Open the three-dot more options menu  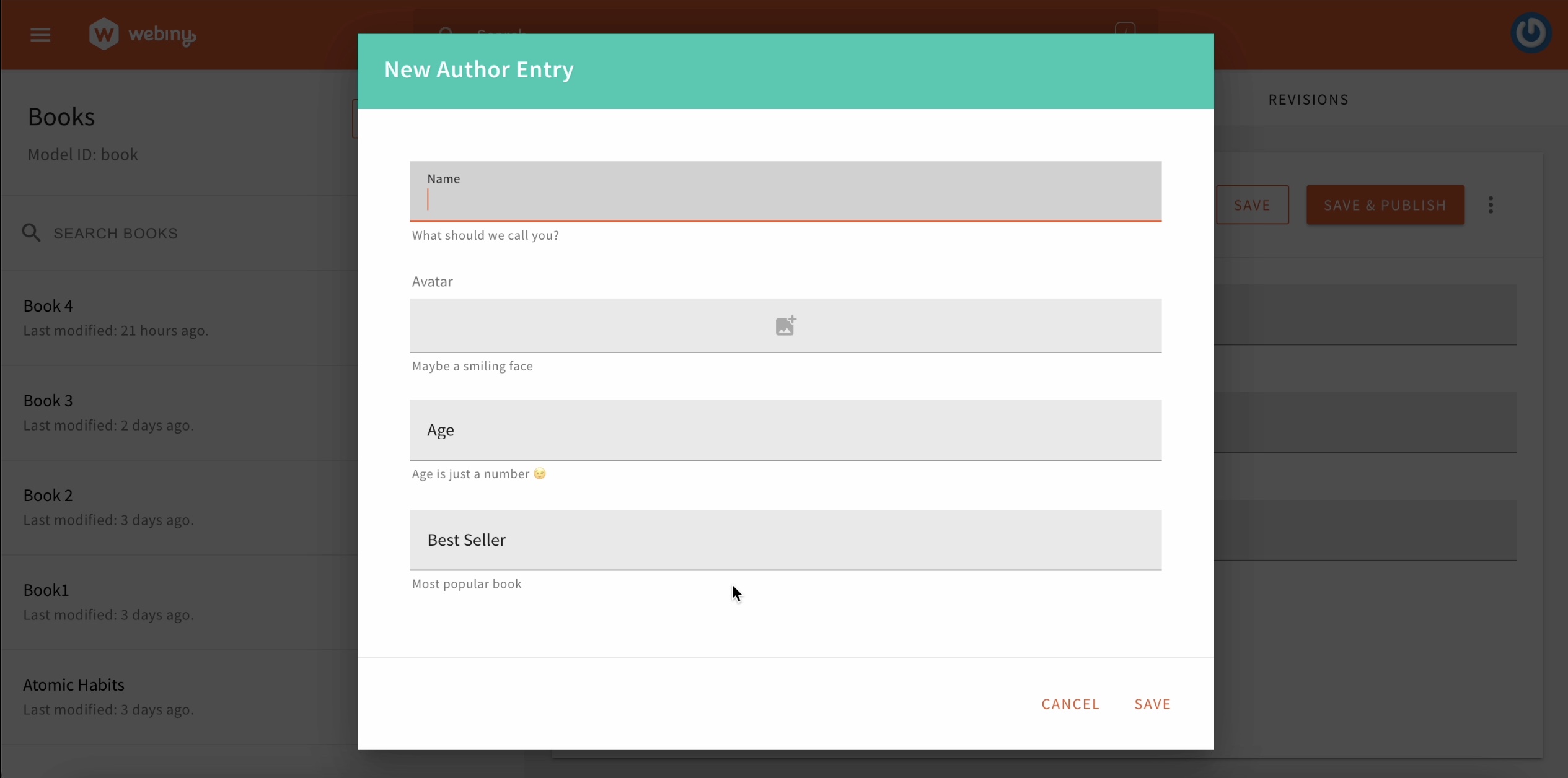pos(1490,204)
